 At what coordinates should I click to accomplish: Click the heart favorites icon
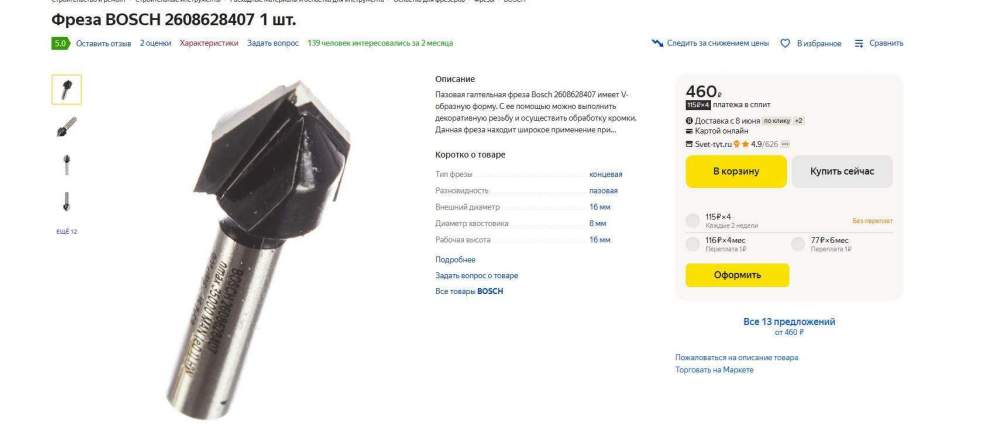785,43
